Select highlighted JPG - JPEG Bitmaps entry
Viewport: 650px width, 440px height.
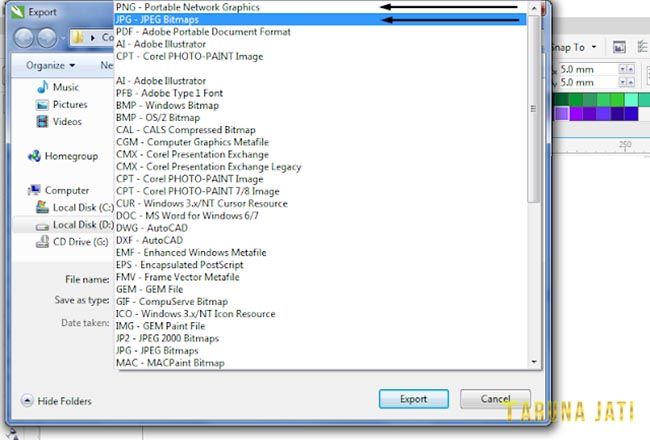pos(320,19)
